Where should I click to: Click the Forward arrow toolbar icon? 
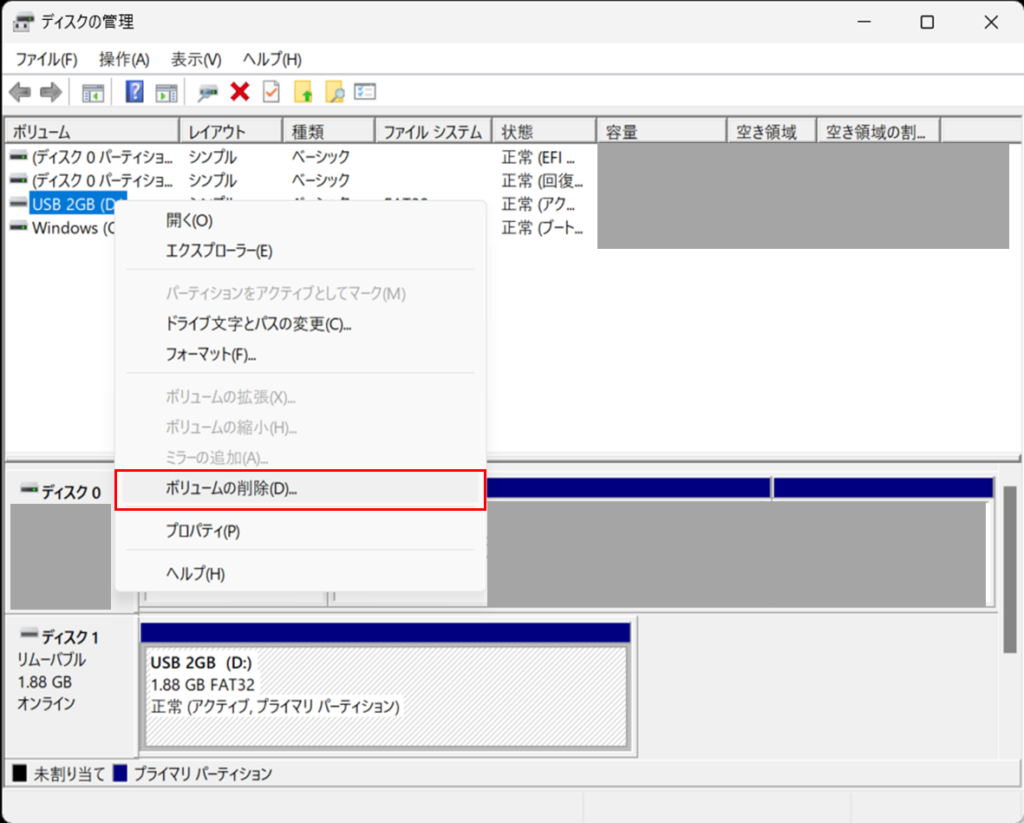[51, 92]
